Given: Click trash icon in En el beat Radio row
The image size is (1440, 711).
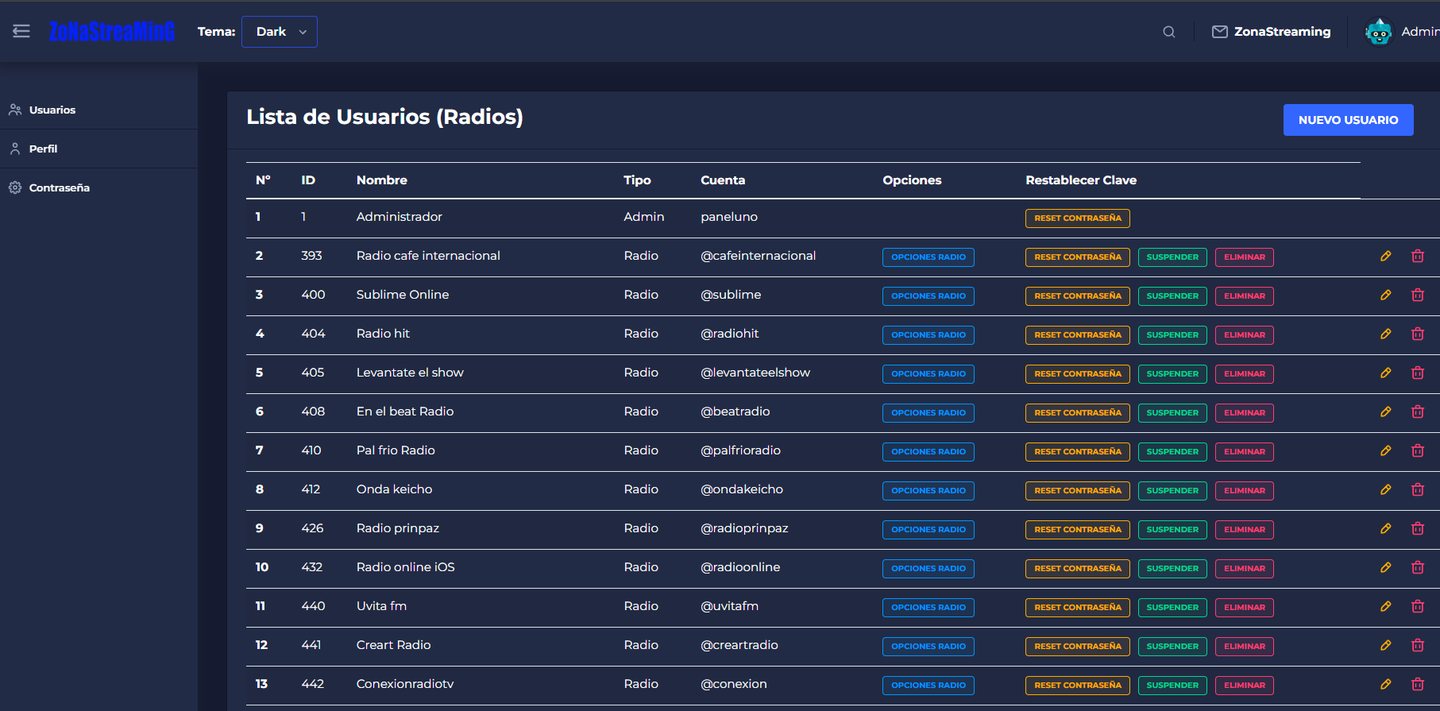Looking at the screenshot, I should [x=1417, y=412].
